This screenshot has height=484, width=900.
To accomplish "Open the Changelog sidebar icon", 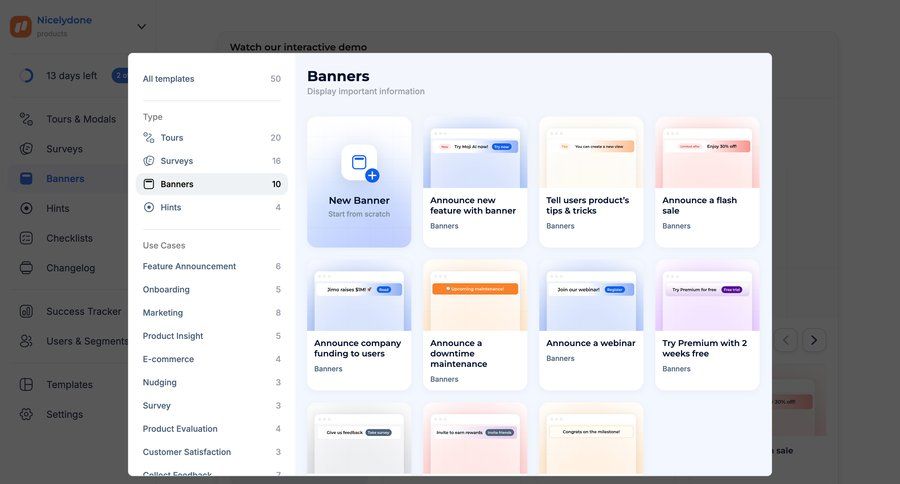I will click(26, 268).
